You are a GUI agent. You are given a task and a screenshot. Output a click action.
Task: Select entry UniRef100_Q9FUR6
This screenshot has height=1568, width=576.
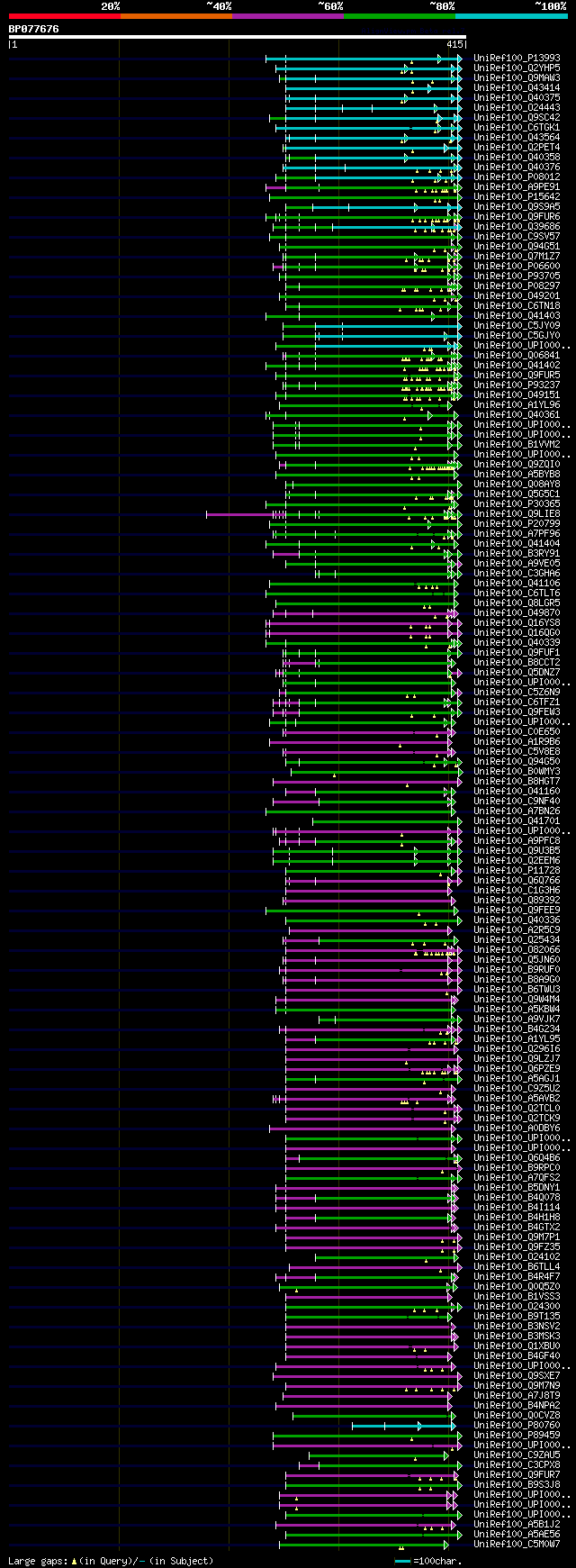pos(517,217)
